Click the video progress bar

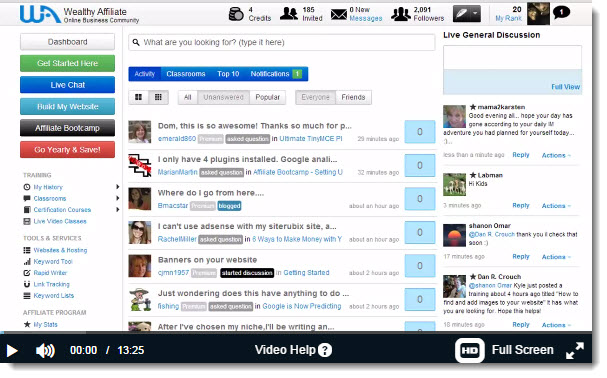(x=296, y=332)
